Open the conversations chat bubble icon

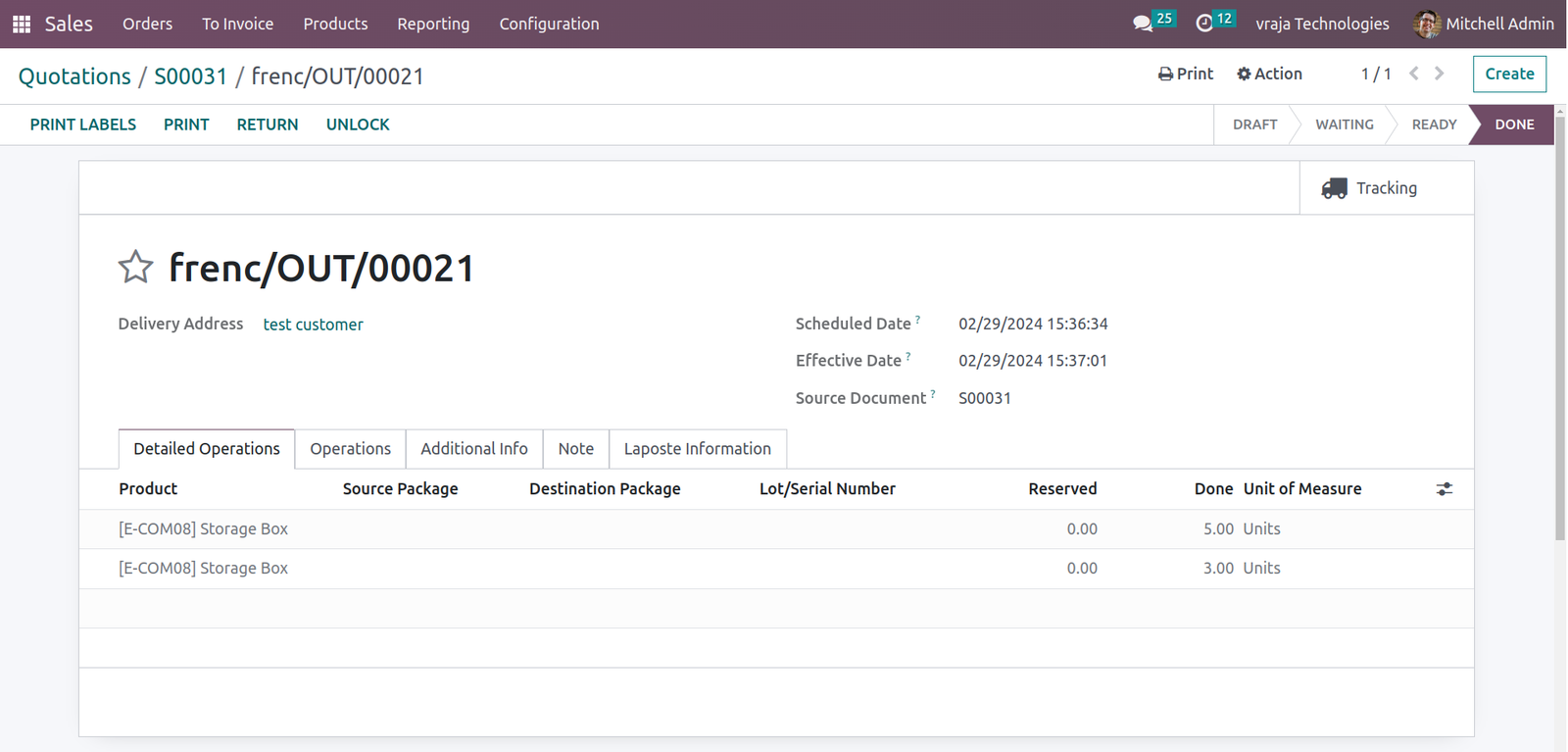coord(1143,24)
